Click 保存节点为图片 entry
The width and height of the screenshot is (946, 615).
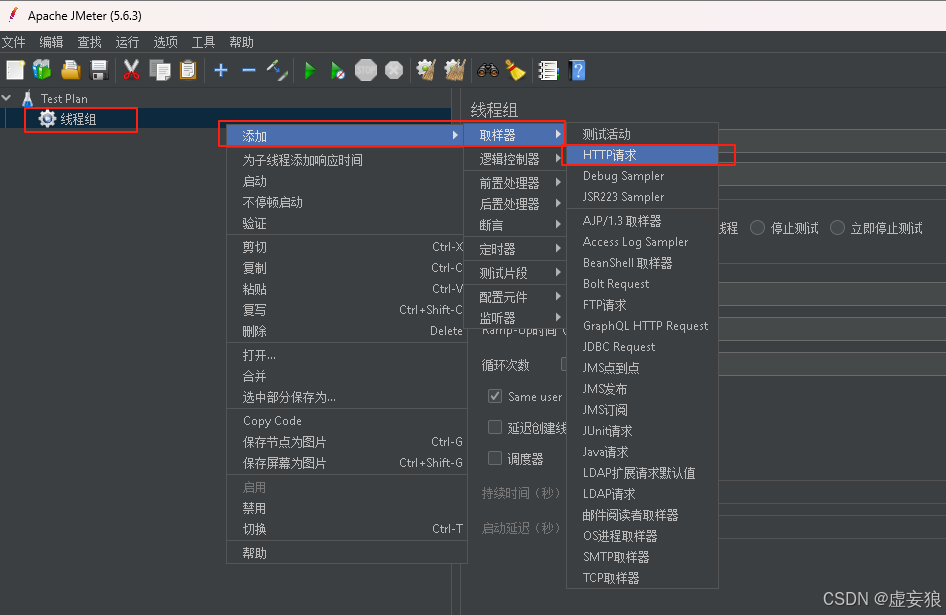[x=344, y=442]
